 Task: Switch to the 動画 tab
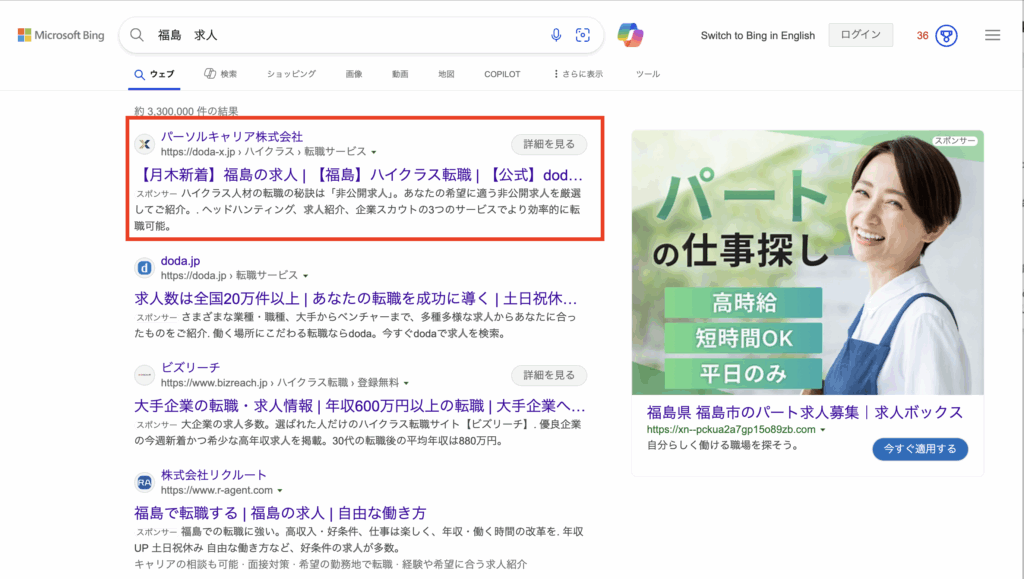point(400,74)
